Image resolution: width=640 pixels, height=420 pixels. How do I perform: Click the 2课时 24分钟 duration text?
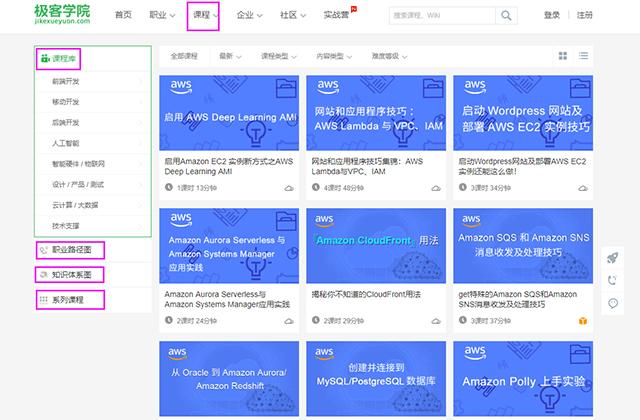click(197, 321)
